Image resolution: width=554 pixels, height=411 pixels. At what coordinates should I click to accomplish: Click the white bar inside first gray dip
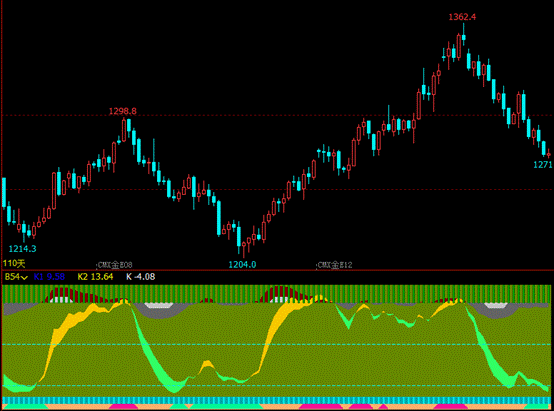(159, 305)
